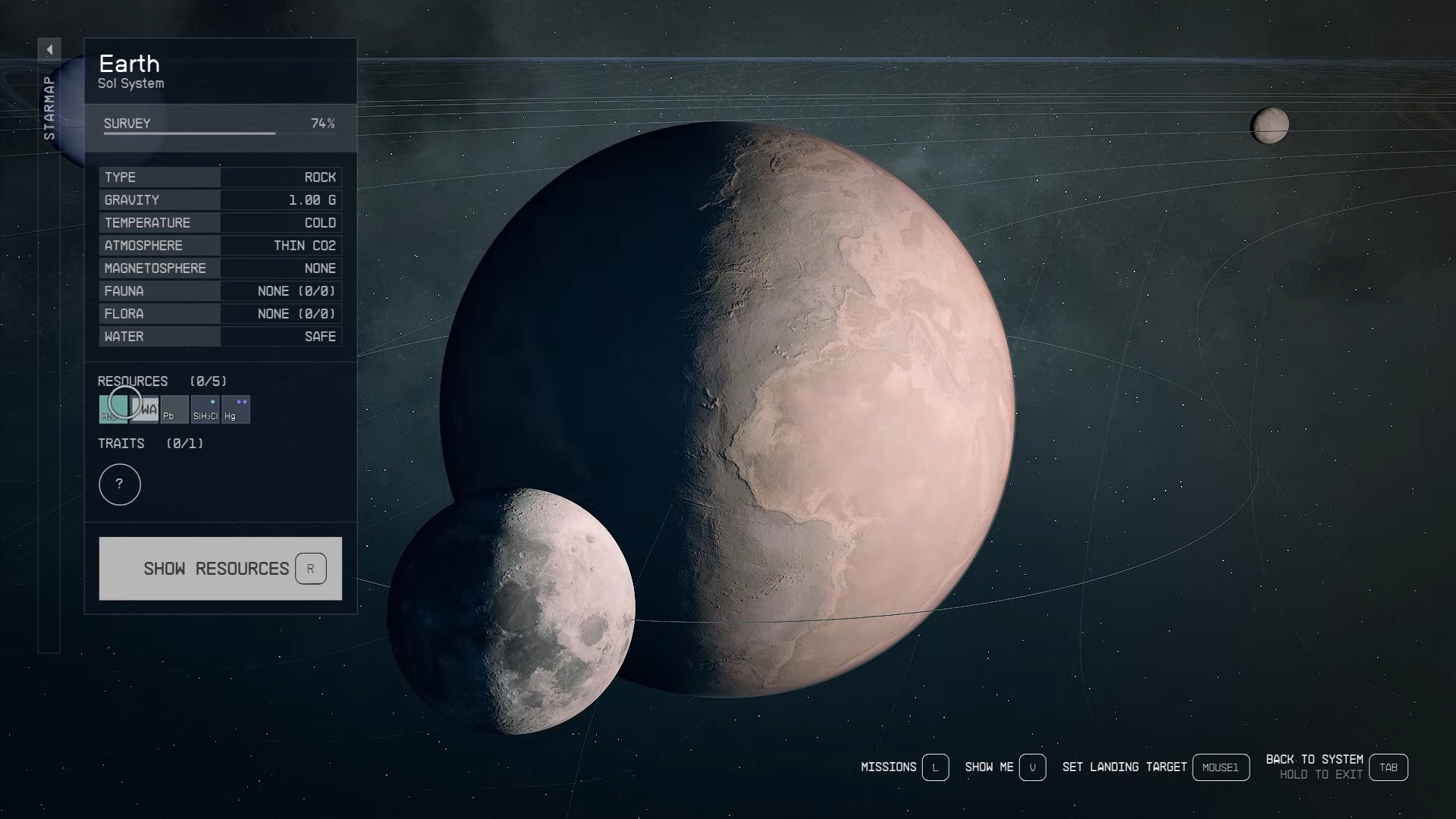This screenshot has height=819, width=1456.
Task: Click the THIN CO2 atmosphere value
Action: (305, 246)
